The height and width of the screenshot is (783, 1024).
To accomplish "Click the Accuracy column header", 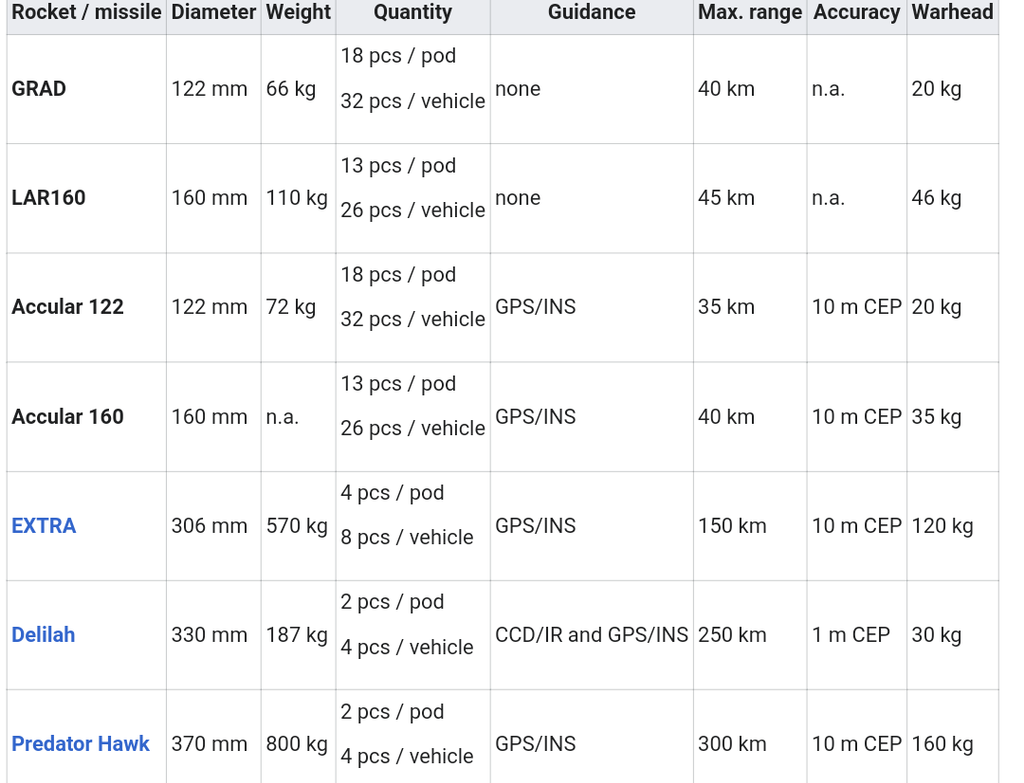I will pyautogui.click(x=857, y=13).
